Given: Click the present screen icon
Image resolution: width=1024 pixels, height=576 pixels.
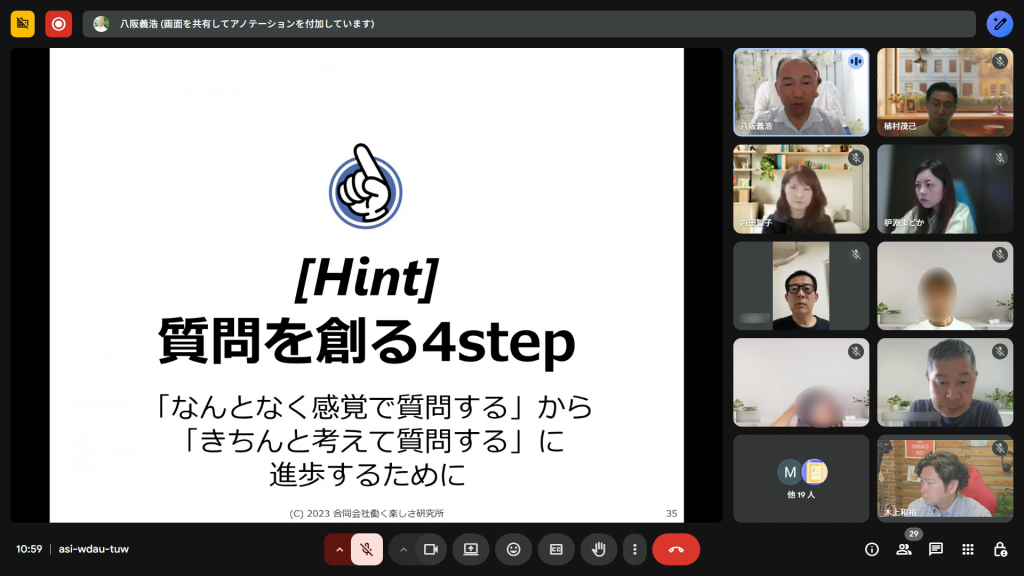Looking at the screenshot, I should pos(471,549).
